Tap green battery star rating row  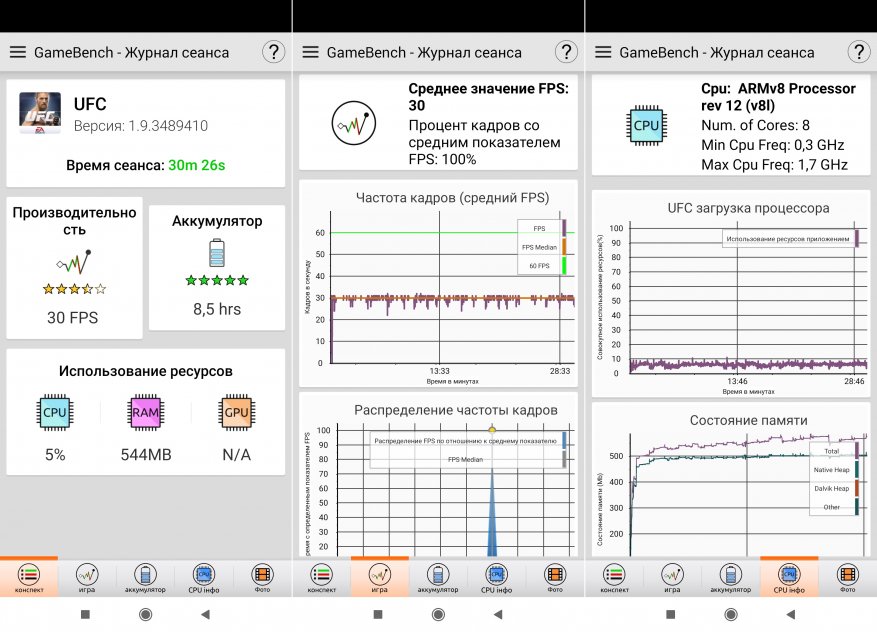coord(216,280)
